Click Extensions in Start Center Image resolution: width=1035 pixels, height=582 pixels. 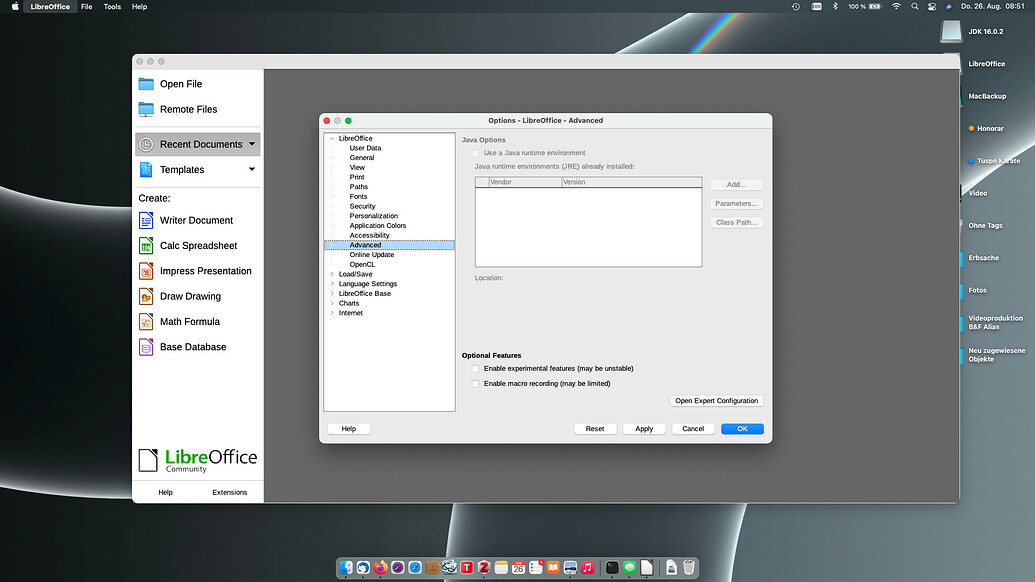tap(230, 492)
